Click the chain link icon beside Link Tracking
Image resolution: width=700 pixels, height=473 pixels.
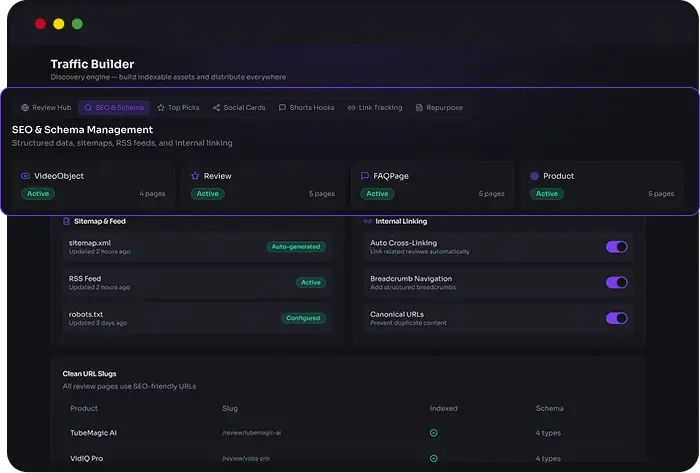352,108
